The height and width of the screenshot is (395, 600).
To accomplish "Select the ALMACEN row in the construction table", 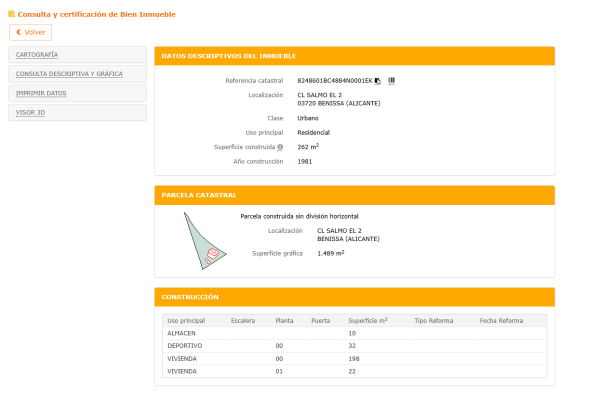I will (354, 333).
